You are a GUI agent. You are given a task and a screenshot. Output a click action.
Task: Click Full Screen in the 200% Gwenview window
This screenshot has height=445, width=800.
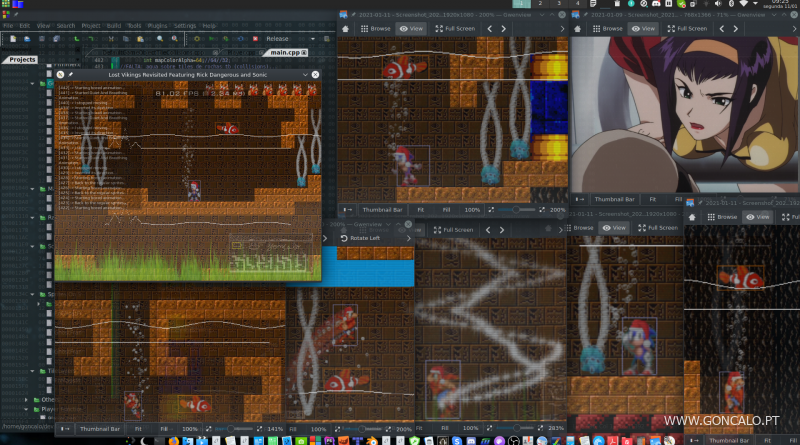(455, 29)
